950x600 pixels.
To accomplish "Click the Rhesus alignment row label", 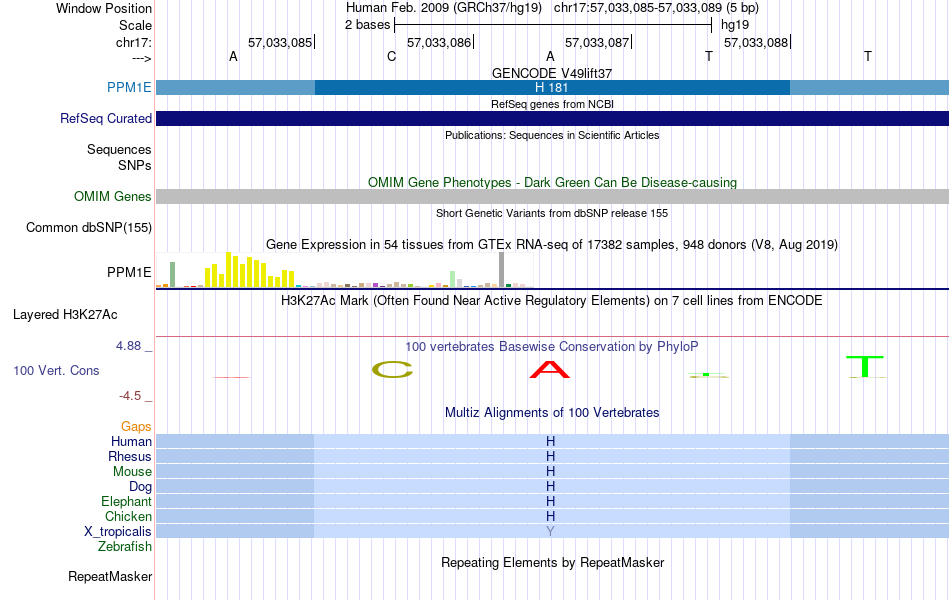I will pos(130,456).
